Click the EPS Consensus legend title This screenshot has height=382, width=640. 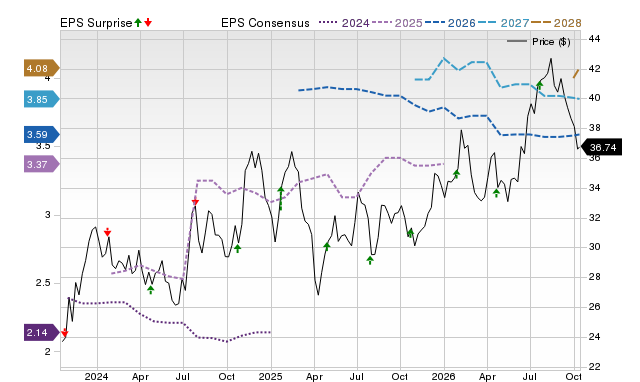pos(265,23)
